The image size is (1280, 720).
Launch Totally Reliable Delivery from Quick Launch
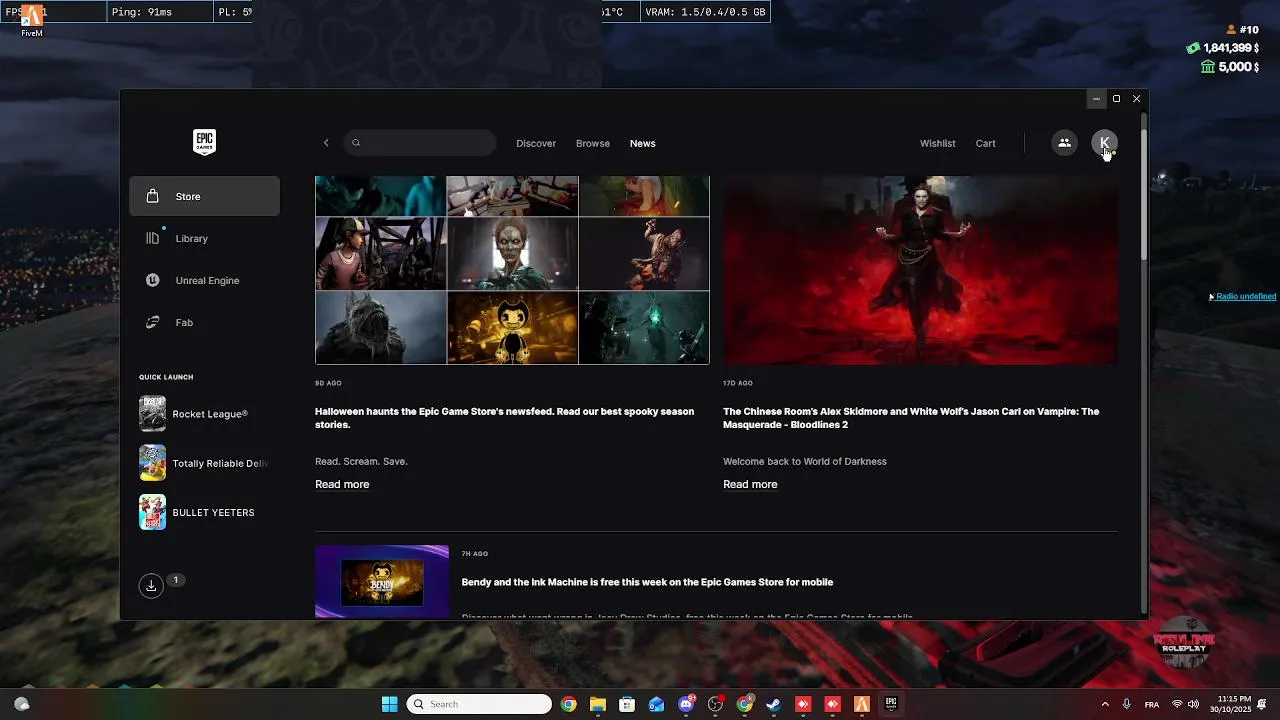click(205, 463)
